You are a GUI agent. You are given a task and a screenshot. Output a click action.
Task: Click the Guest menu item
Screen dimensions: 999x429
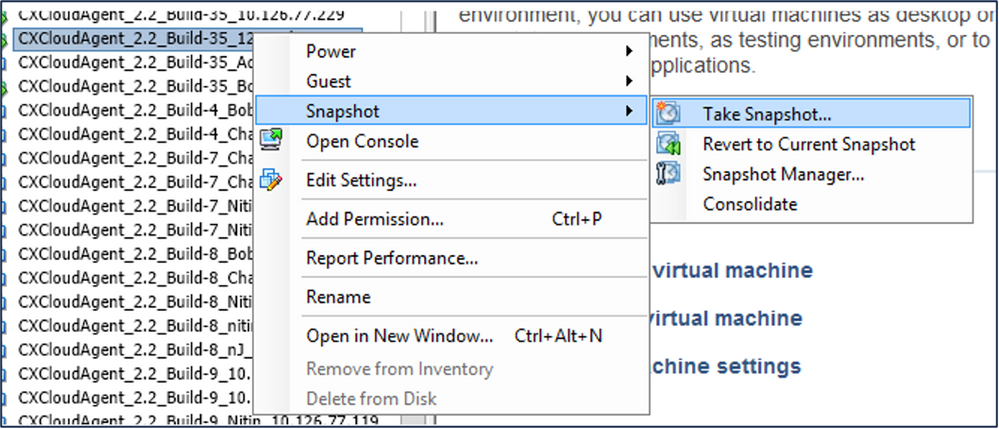329,81
